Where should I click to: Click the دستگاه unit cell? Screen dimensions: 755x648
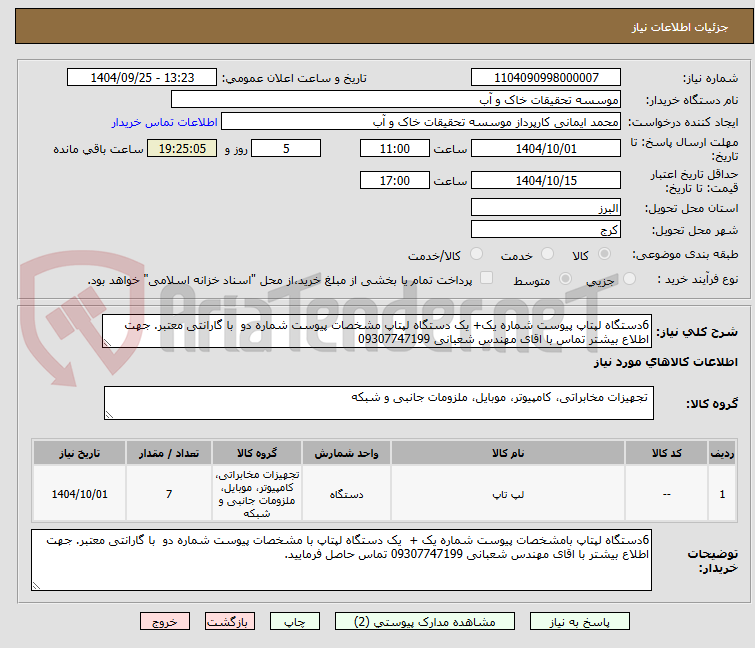(x=347, y=494)
